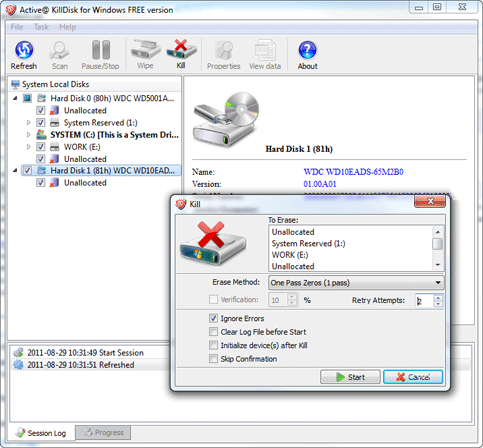Open the Task menu
This screenshot has width=483, height=448.
41,27
